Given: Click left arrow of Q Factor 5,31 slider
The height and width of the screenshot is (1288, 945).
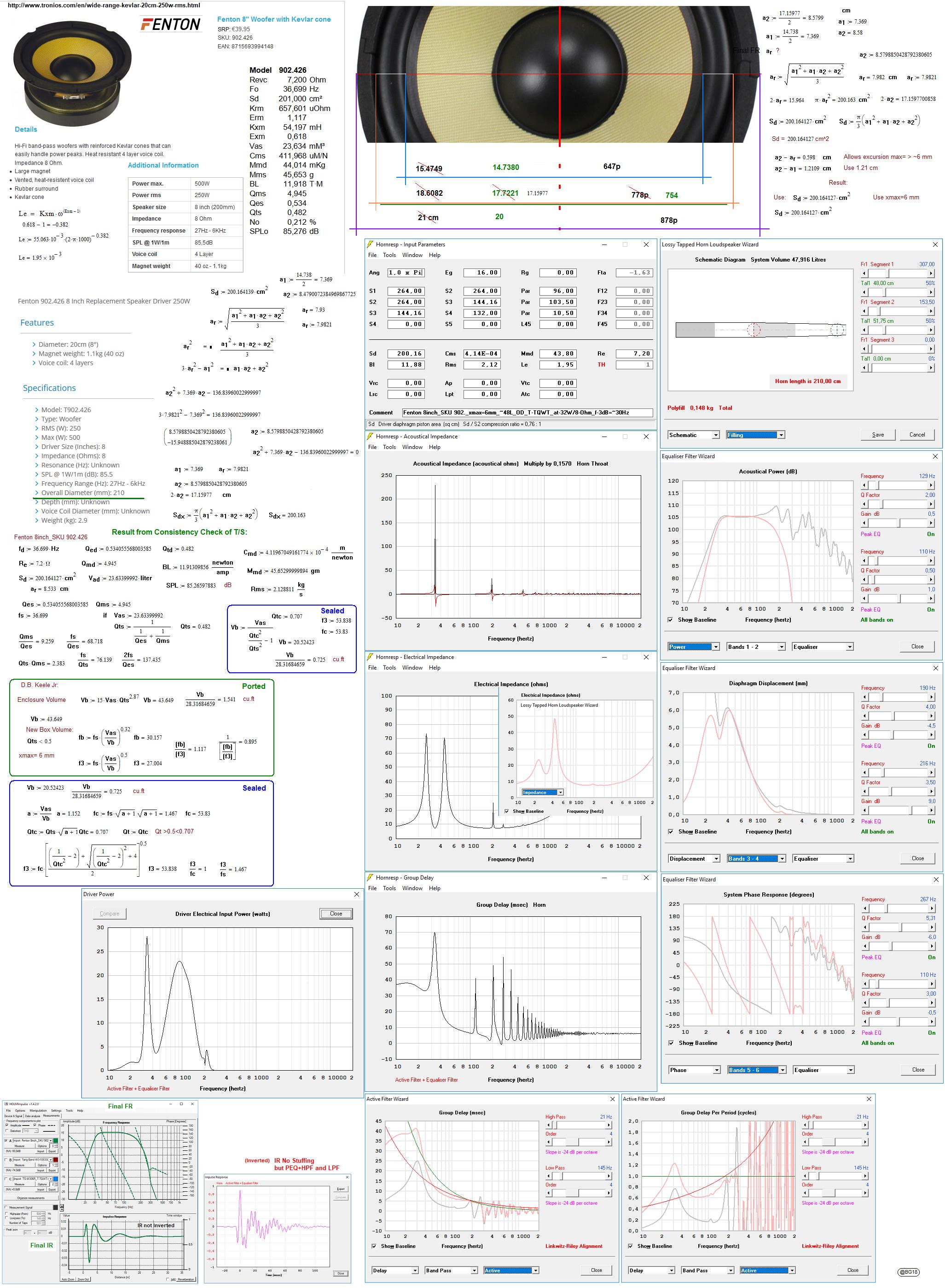Looking at the screenshot, I should pyautogui.click(x=865, y=927).
